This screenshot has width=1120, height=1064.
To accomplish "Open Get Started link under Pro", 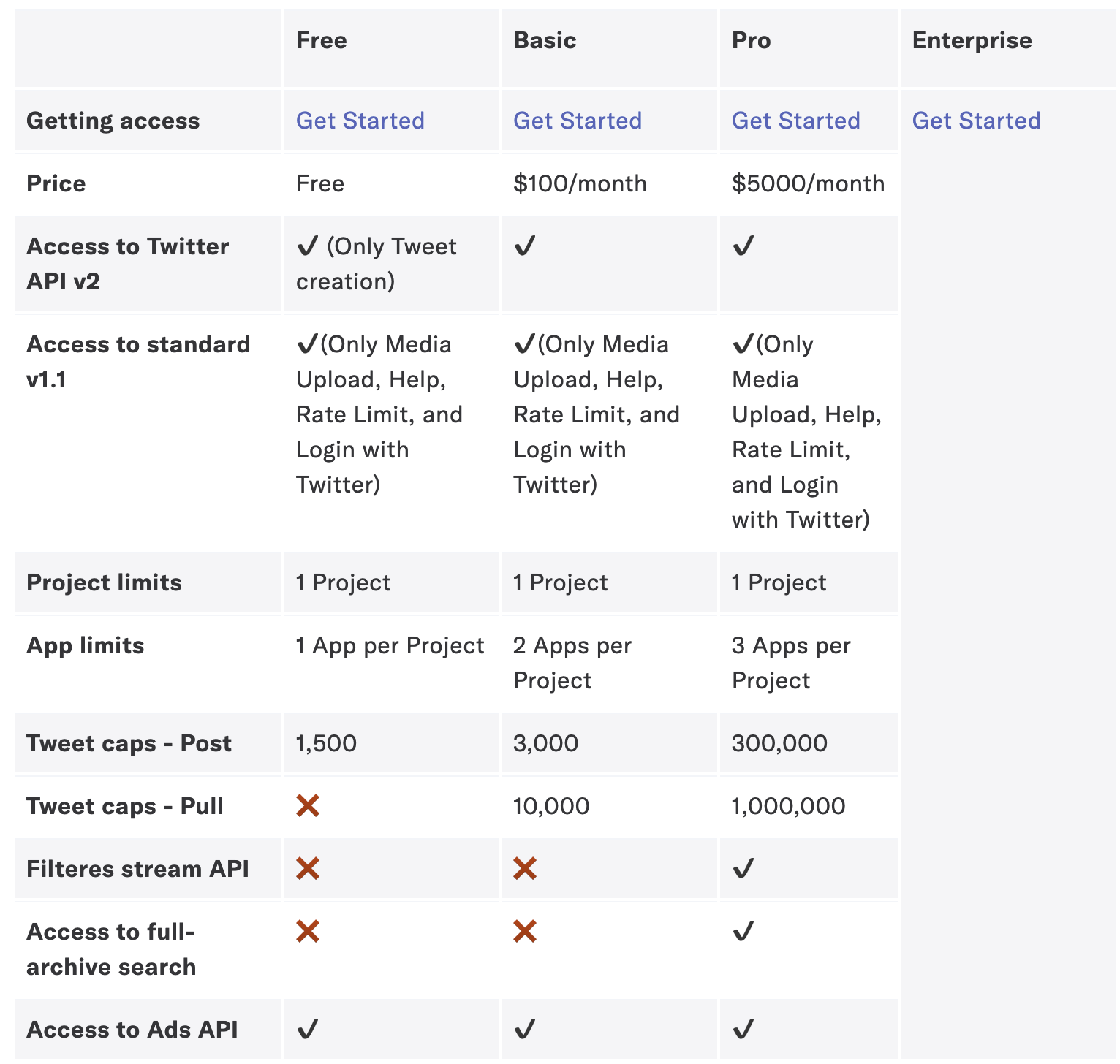I will click(x=795, y=121).
